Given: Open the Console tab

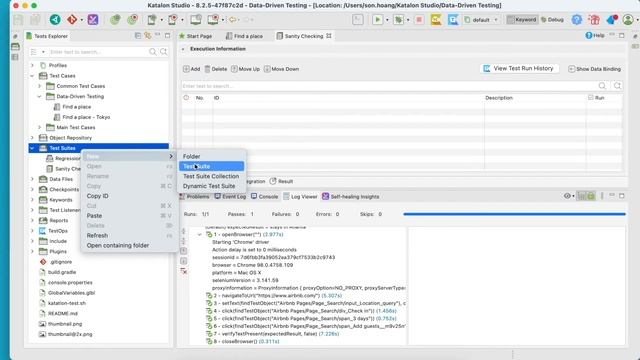Looking at the screenshot, I should coord(264,196).
